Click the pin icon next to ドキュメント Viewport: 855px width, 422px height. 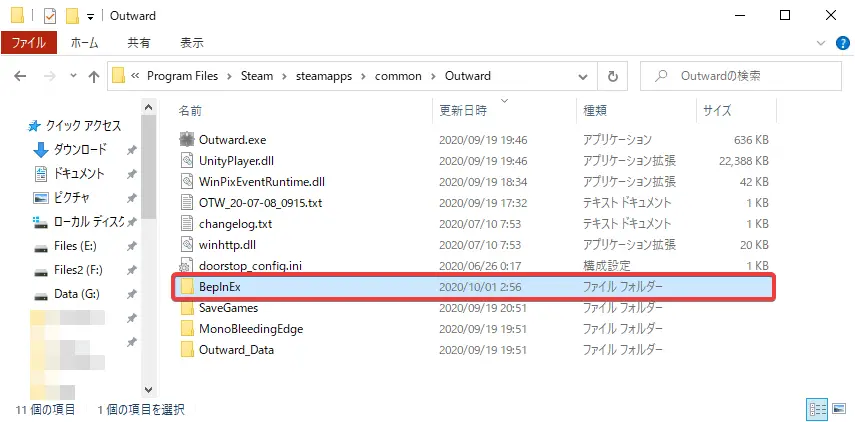(131, 174)
